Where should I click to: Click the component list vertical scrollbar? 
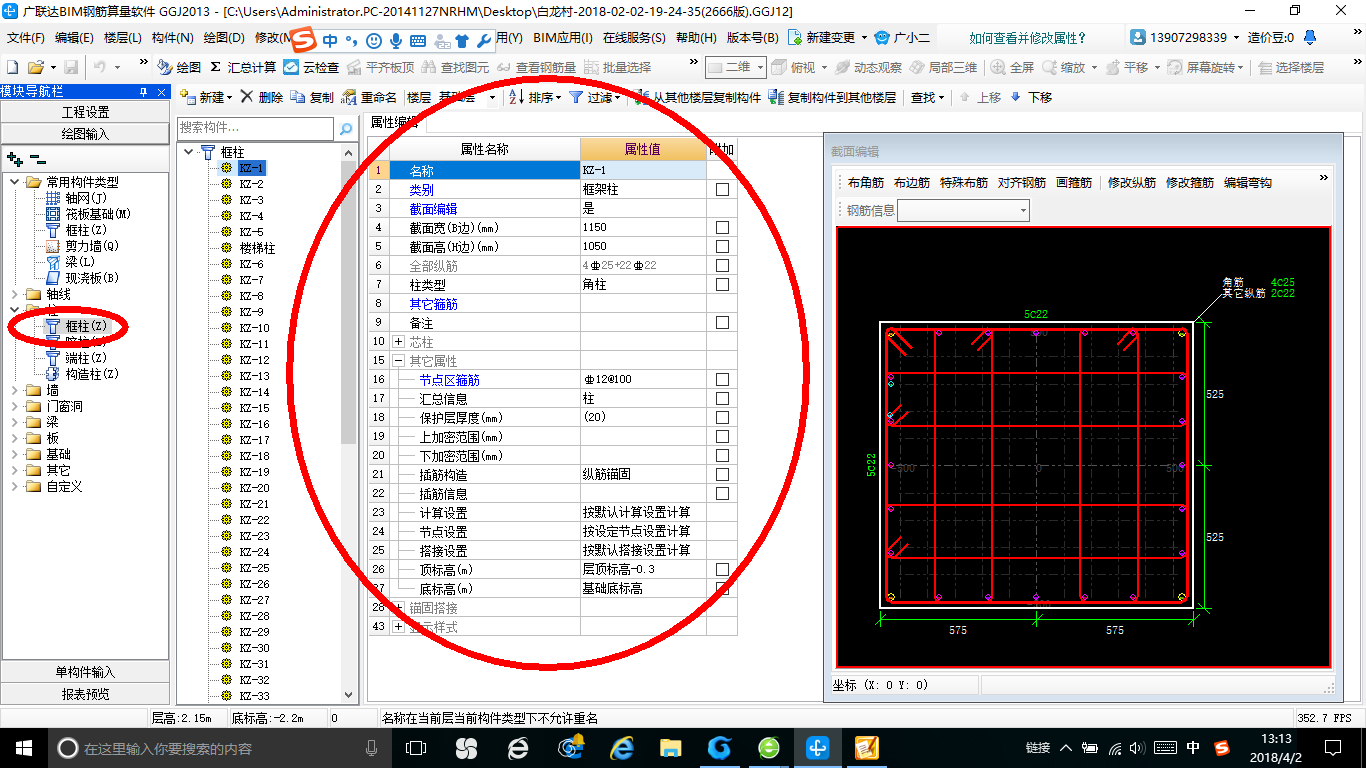[349, 424]
